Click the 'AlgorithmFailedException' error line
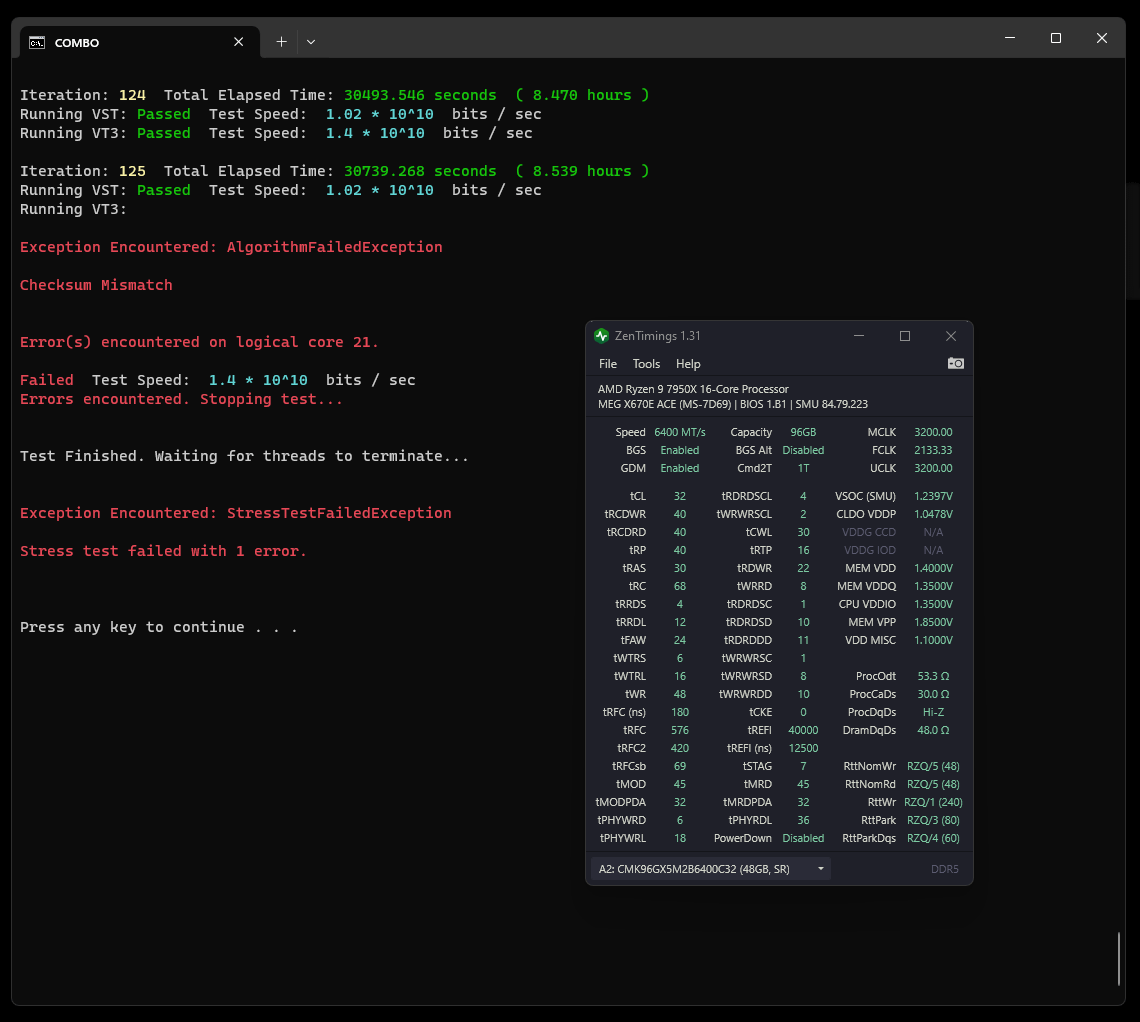This screenshot has width=1140, height=1022. click(x=231, y=247)
